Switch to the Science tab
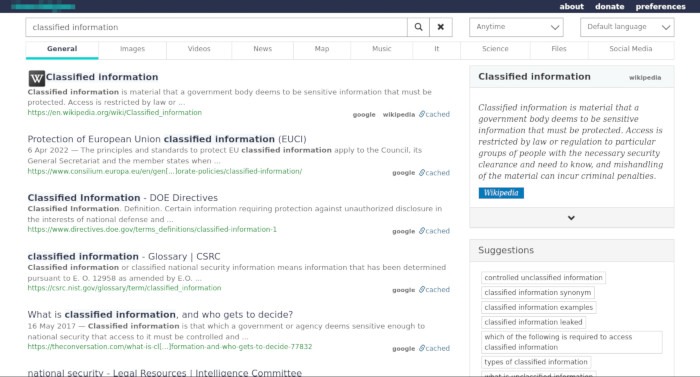 click(495, 49)
